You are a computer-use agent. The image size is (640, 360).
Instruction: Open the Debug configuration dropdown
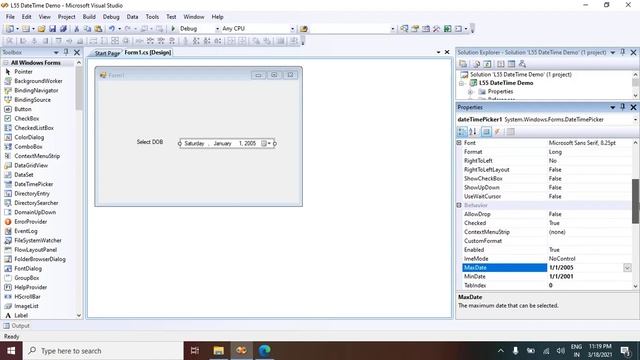[217, 29]
